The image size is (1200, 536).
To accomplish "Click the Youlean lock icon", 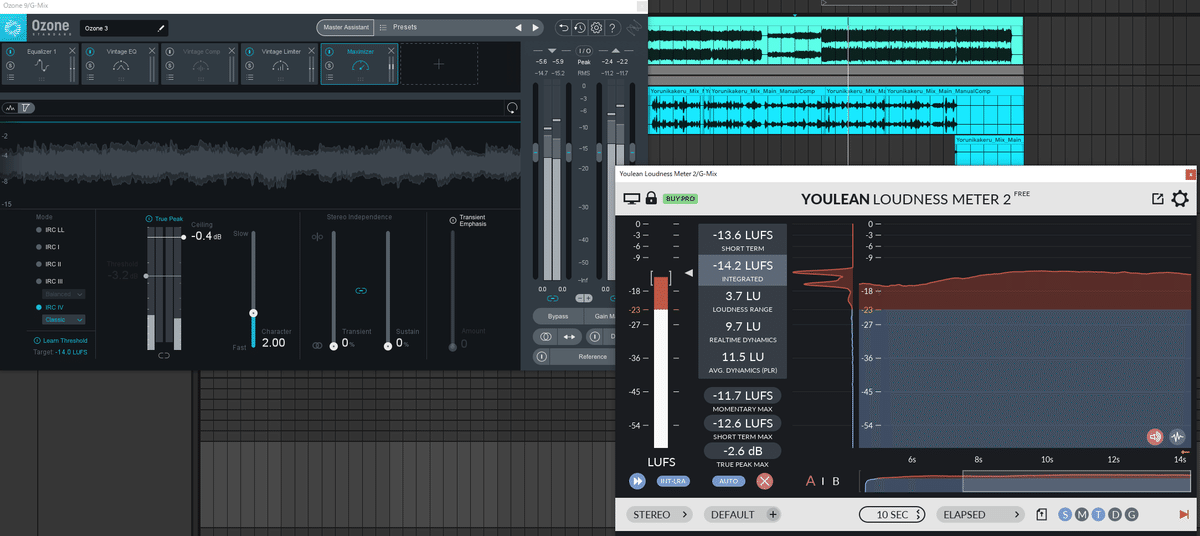I will 651,198.
